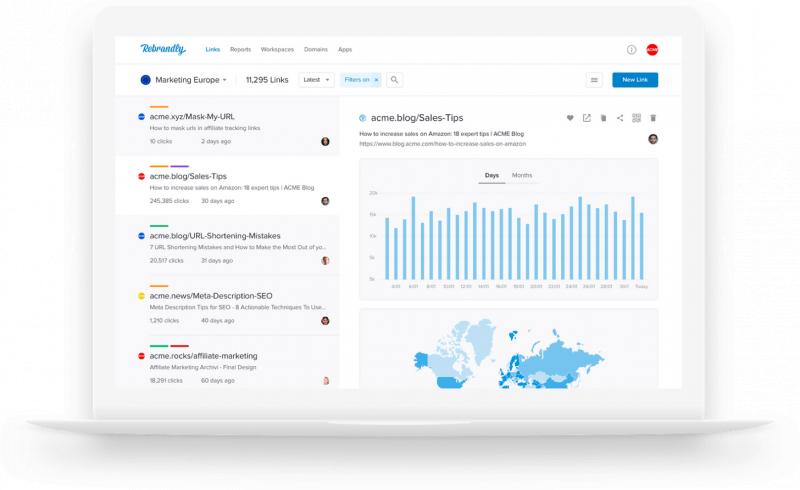
Task: Switch the chart to Days
Action: coord(492,175)
